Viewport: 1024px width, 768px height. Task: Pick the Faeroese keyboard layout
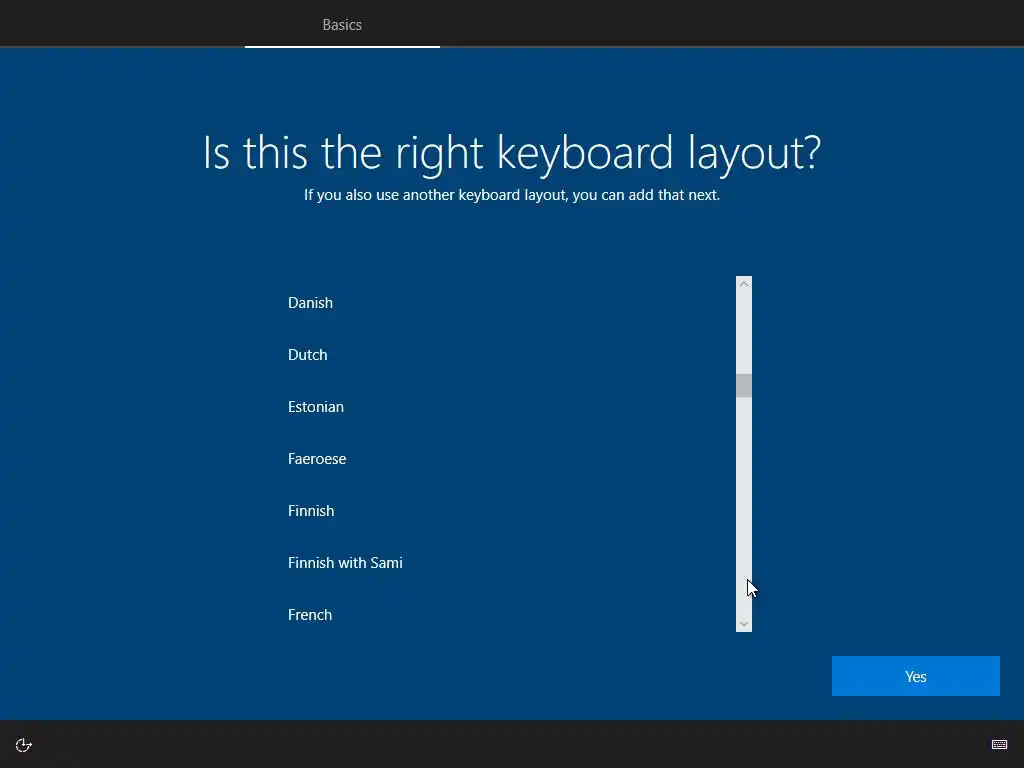[504, 458]
